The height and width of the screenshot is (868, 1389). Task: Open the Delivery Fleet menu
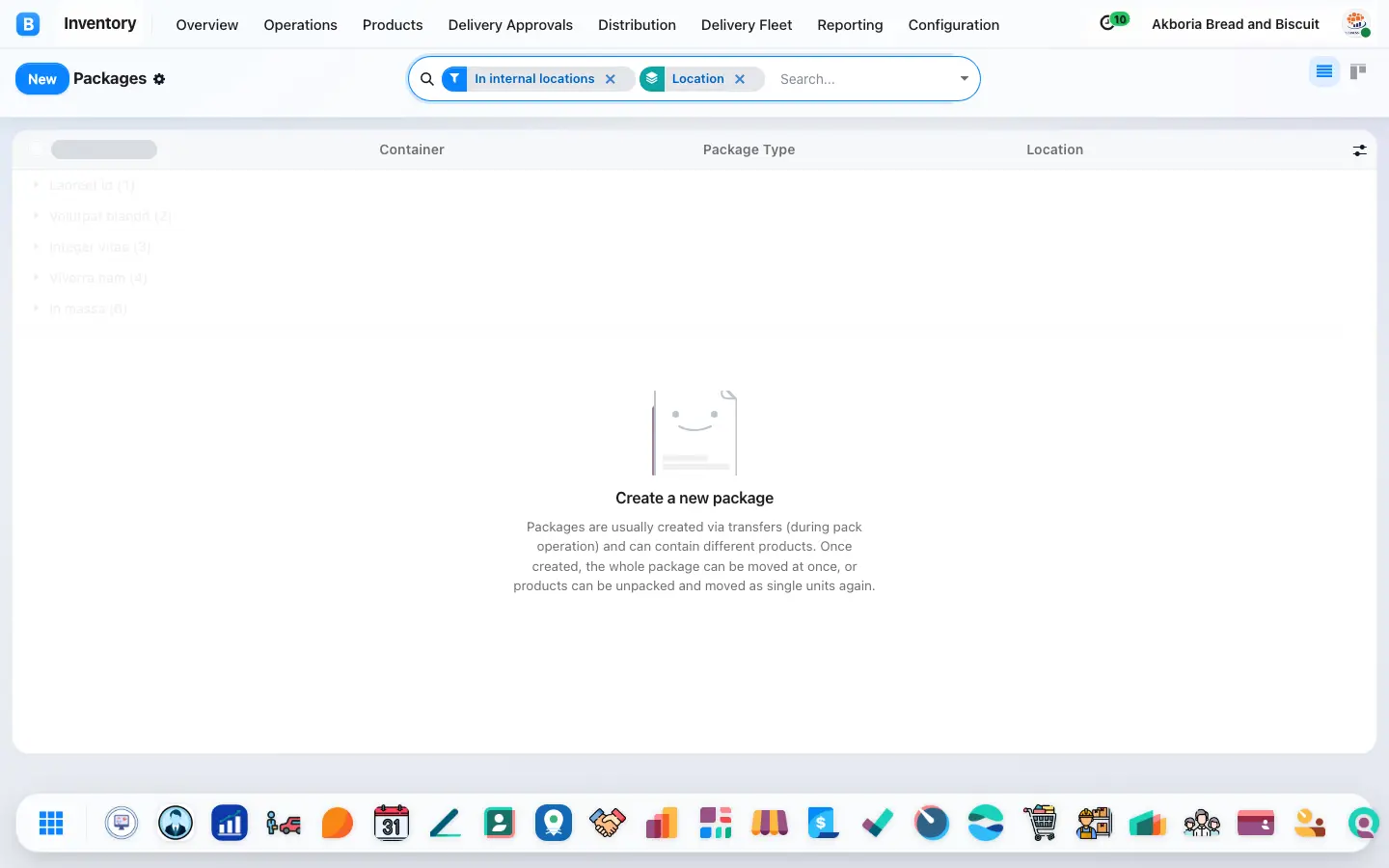(747, 25)
